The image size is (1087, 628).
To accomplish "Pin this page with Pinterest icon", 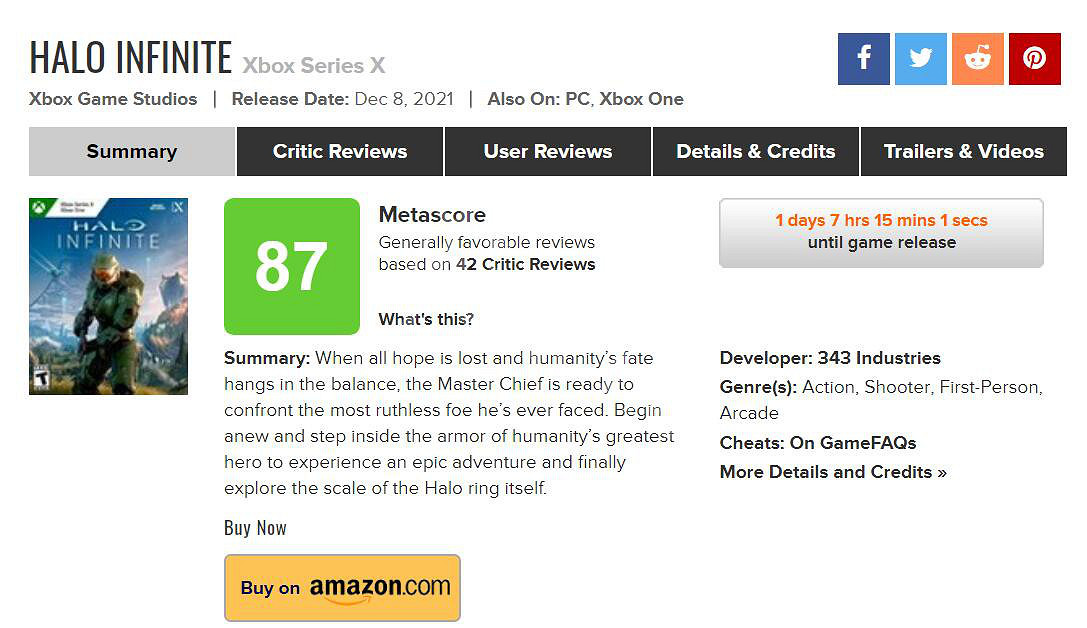I will 1034,59.
